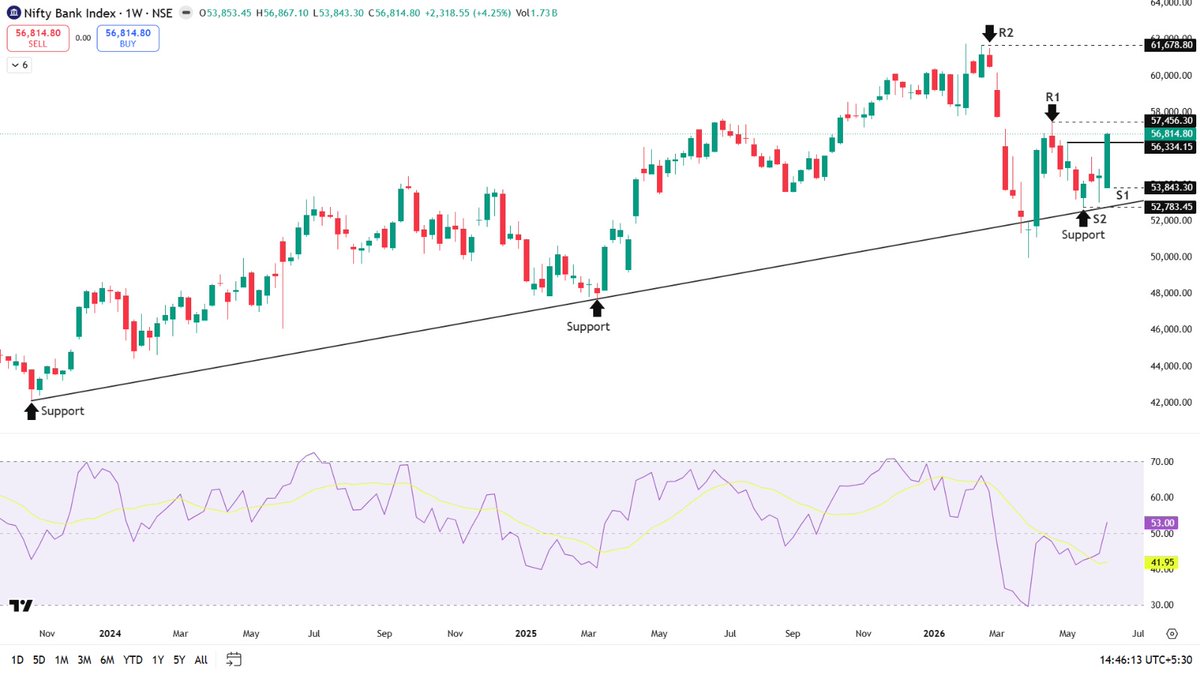Select the 1Y time range
Image resolution: width=1200 pixels, height=675 pixels.
[158, 660]
